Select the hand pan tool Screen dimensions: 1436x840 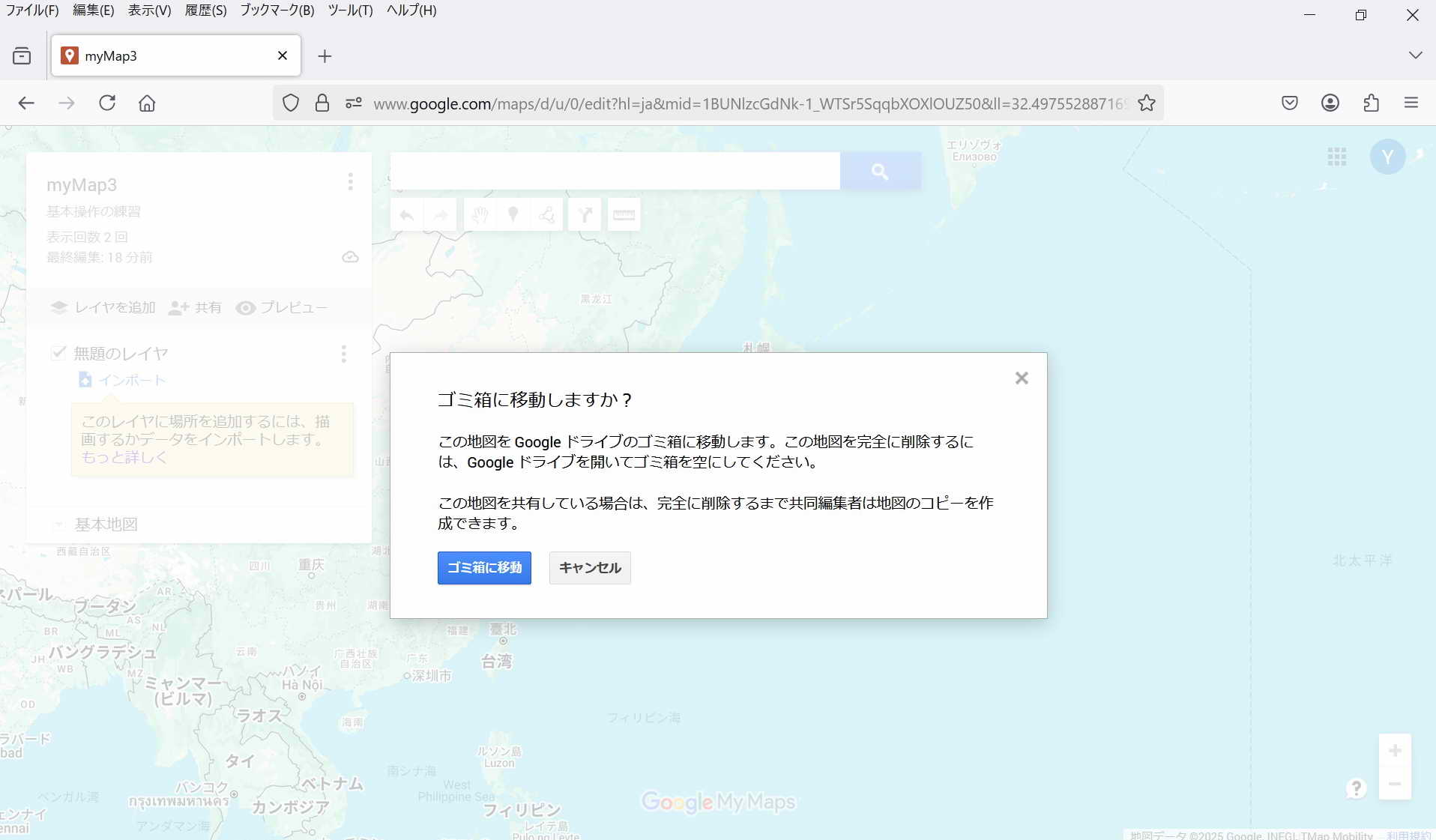coord(480,215)
